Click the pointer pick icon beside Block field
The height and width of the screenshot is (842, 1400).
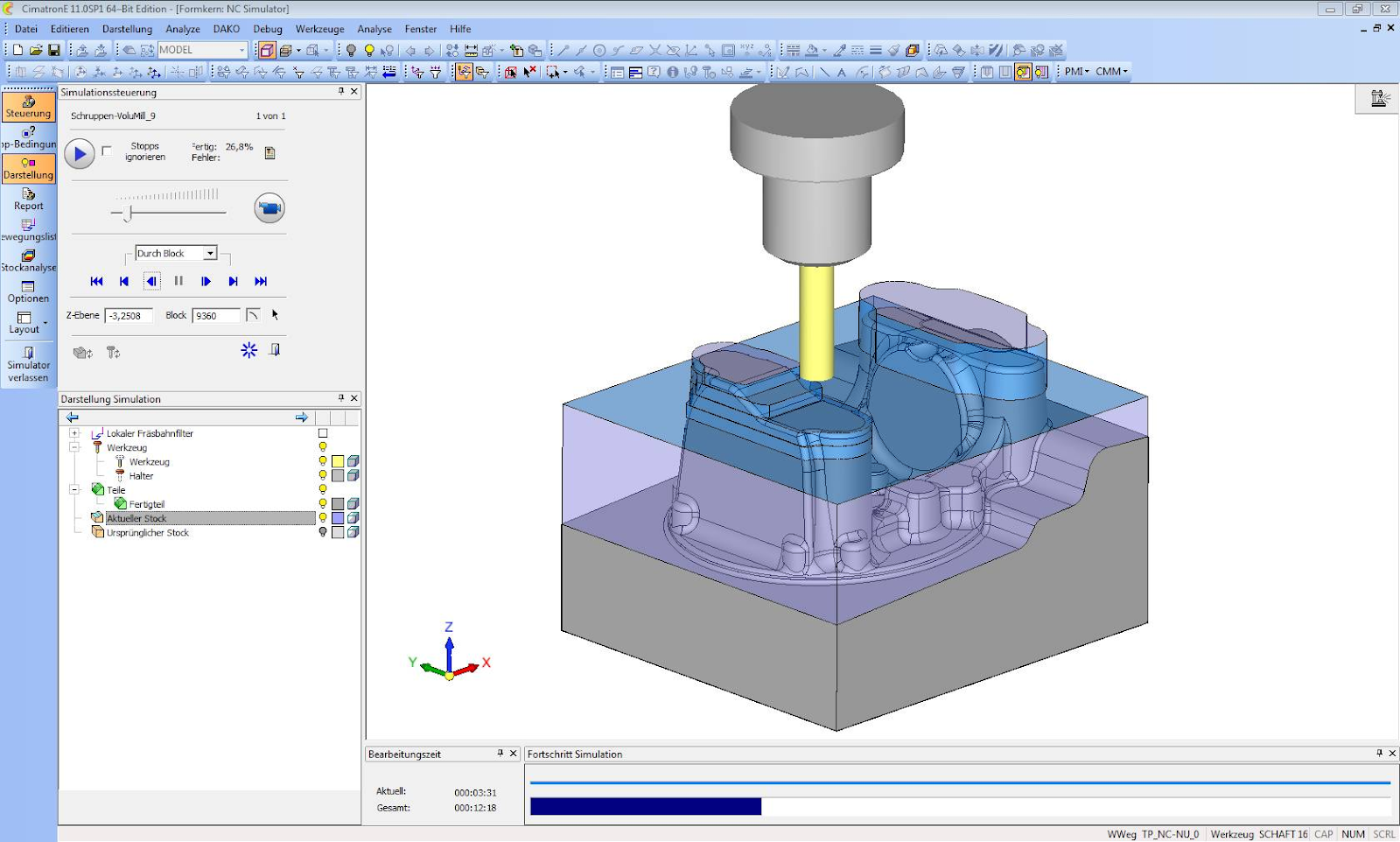[275, 315]
